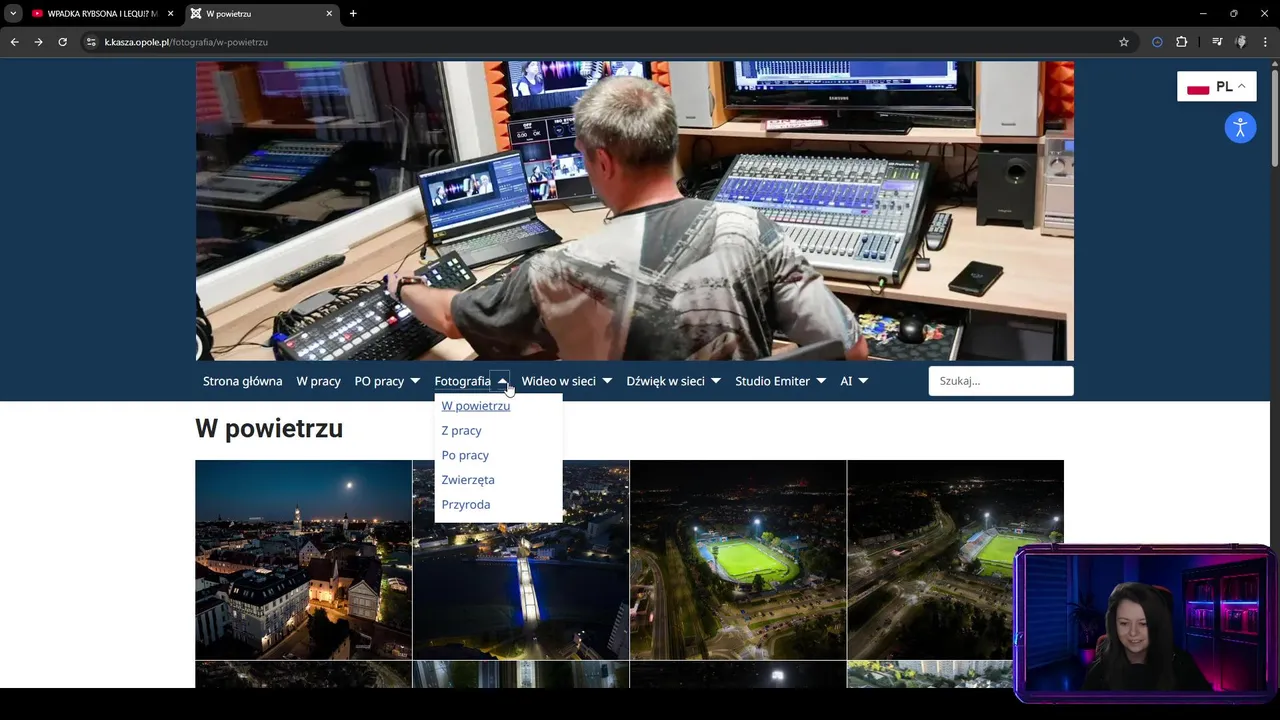Click the browser back arrow
The width and height of the screenshot is (1280, 720).
[x=14, y=42]
